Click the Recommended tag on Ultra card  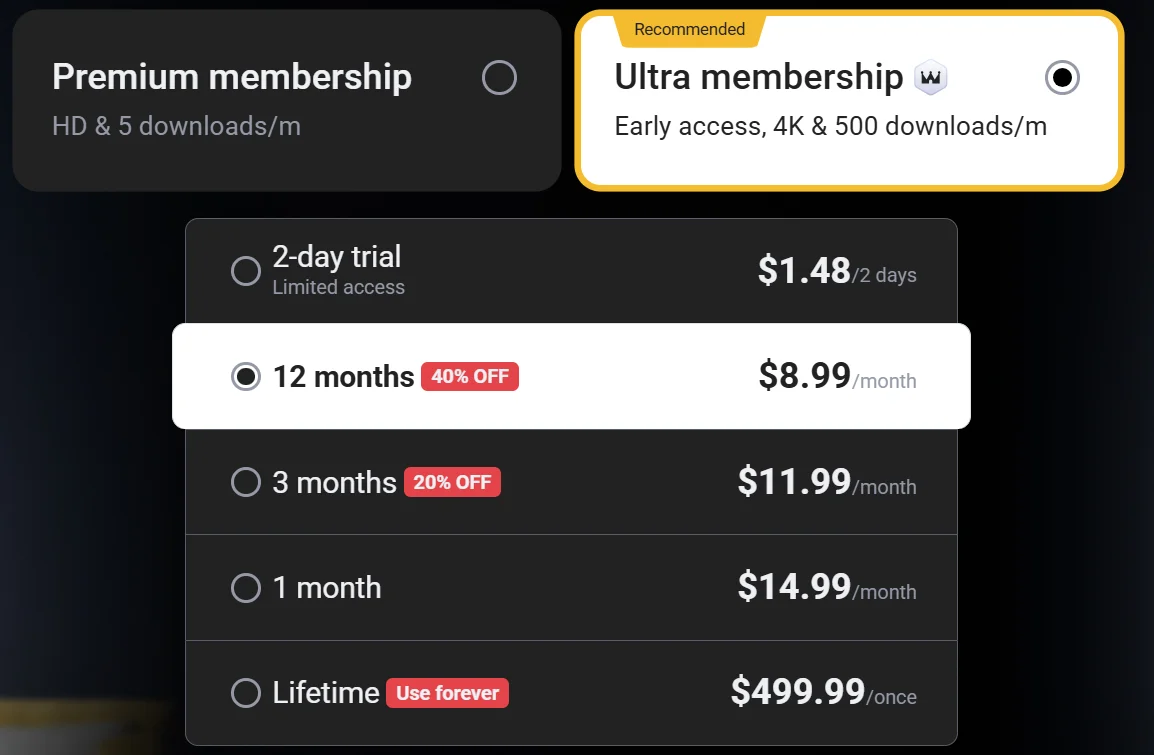click(689, 30)
